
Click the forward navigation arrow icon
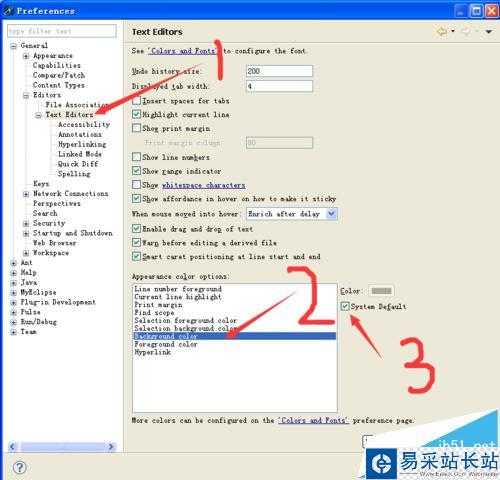click(x=466, y=32)
